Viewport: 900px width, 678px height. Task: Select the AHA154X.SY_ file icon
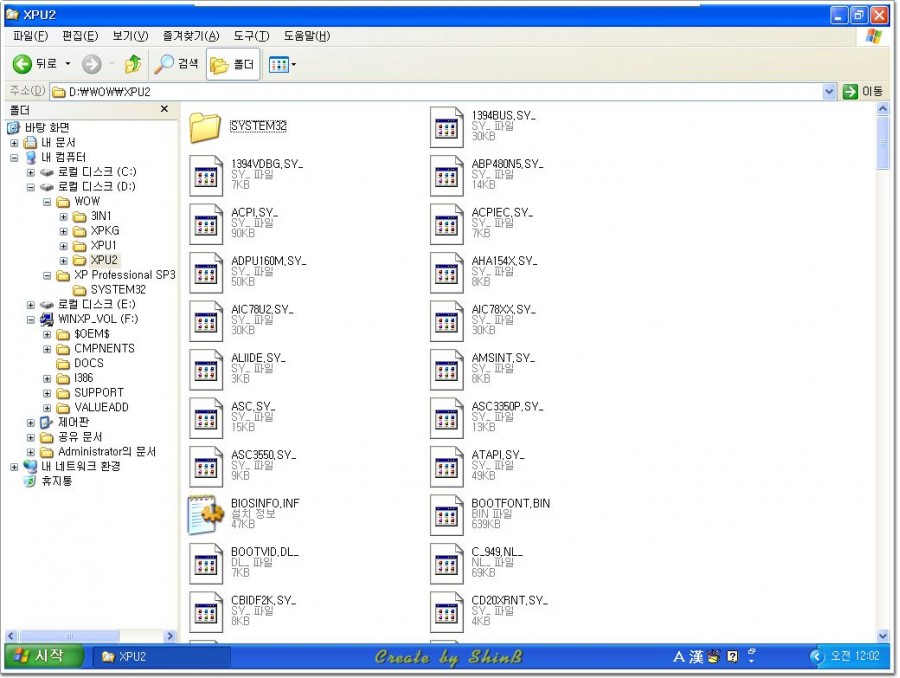447,273
